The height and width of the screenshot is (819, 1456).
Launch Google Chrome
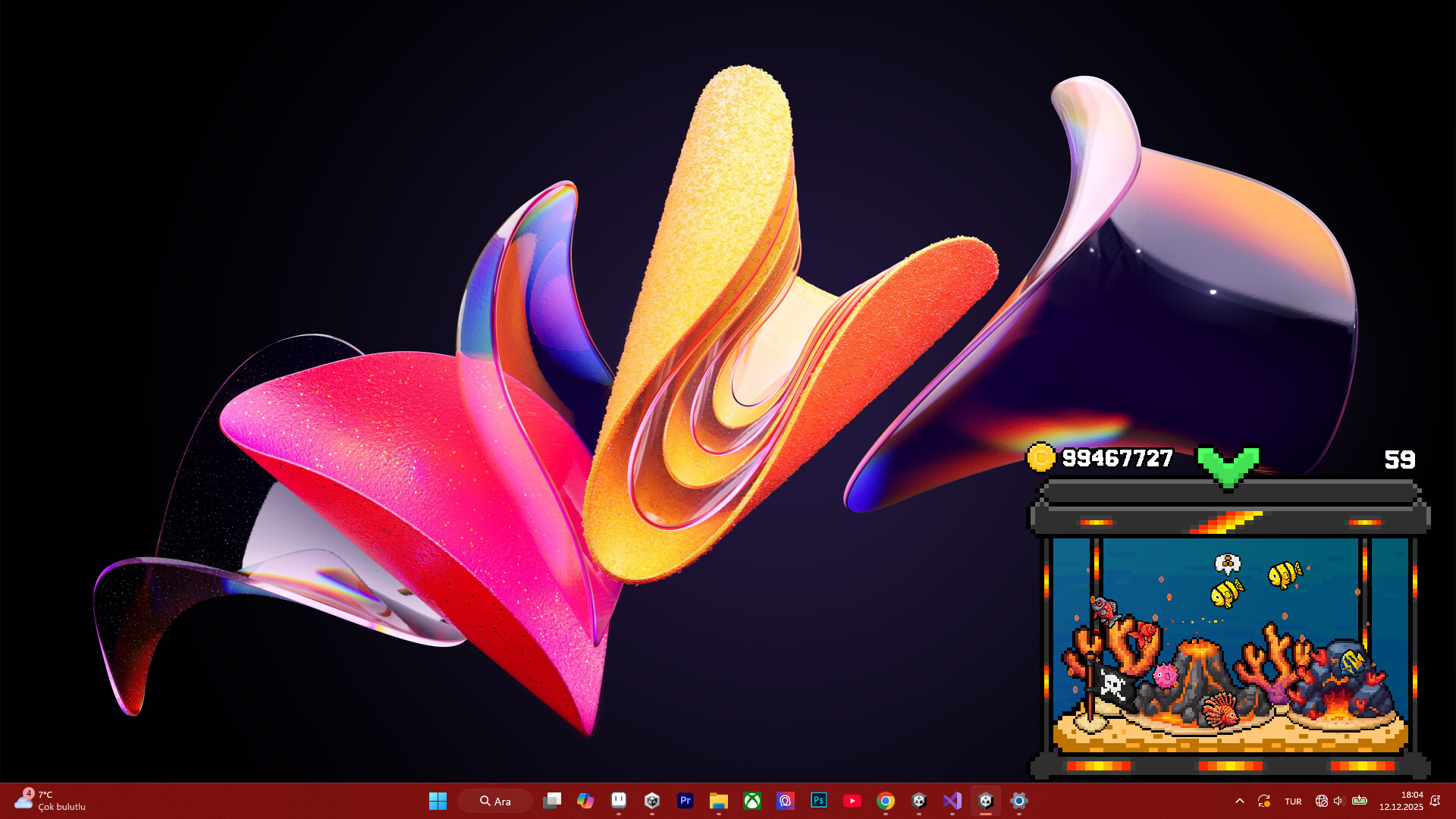click(x=885, y=801)
